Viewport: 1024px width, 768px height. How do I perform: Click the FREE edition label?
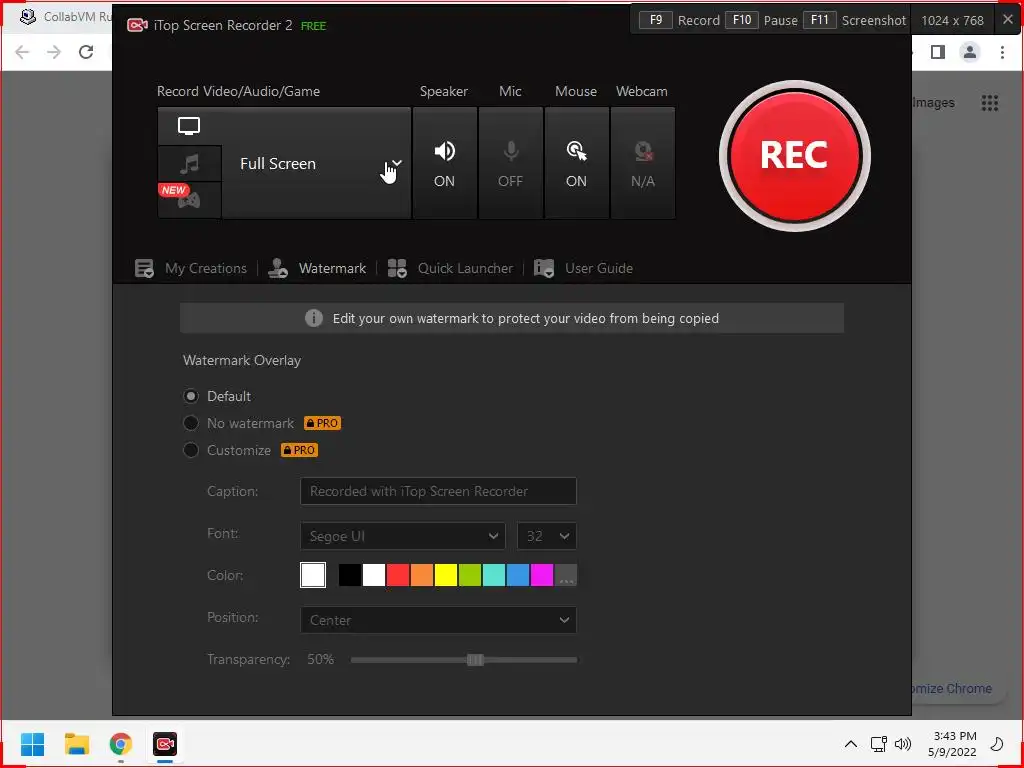(x=313, y=26)
